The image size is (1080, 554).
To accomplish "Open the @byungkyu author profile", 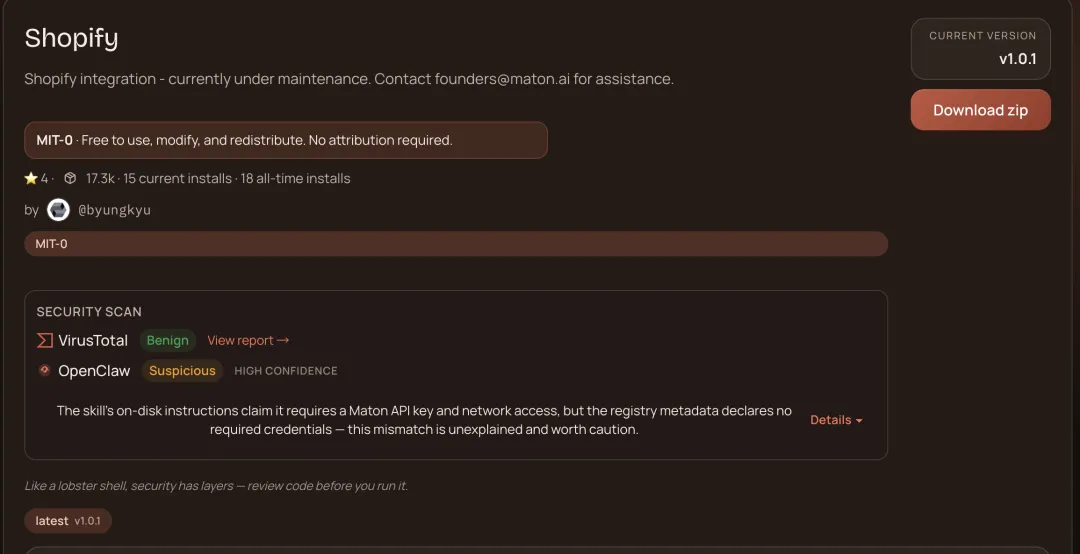I will (114, 210).
